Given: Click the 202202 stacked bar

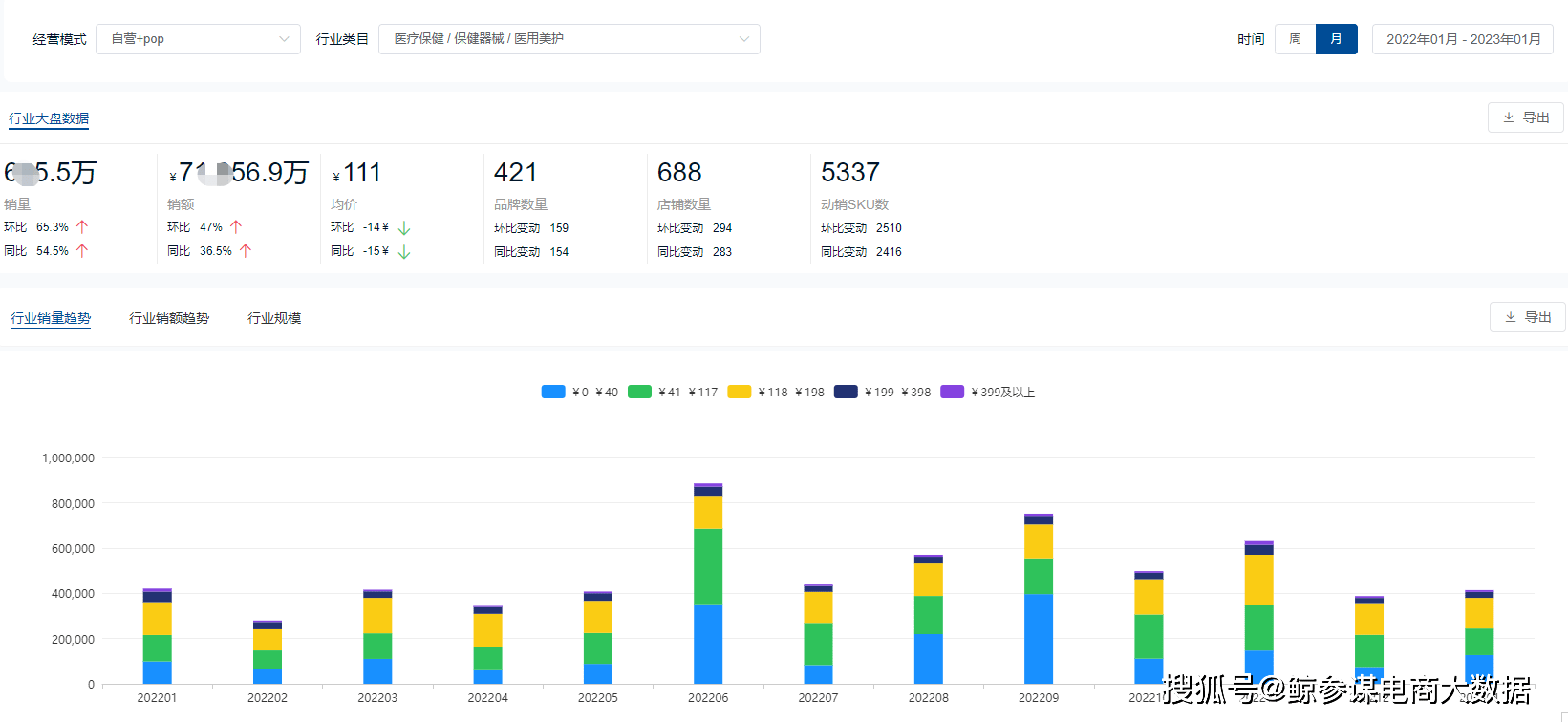Looking at the screenshot, I should coord(268,652).
